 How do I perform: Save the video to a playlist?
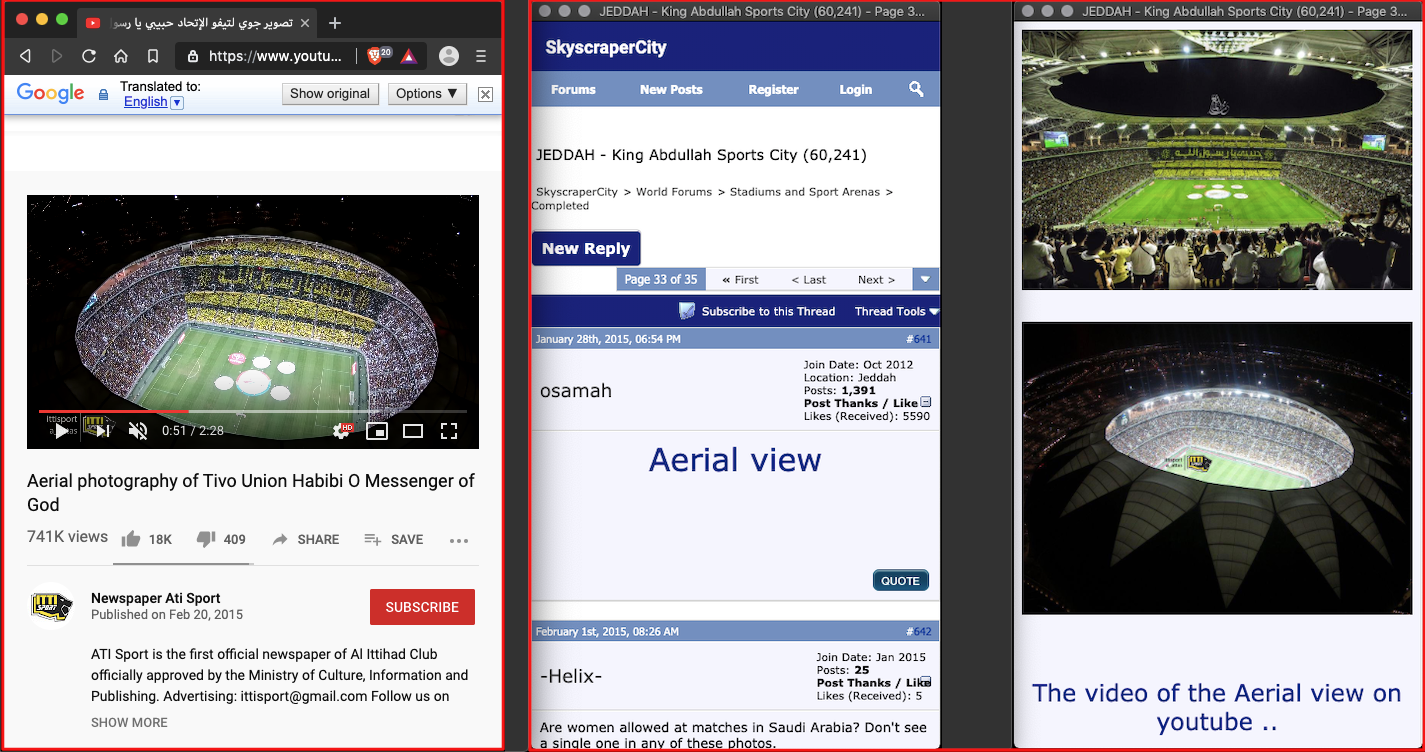(393, 539)
